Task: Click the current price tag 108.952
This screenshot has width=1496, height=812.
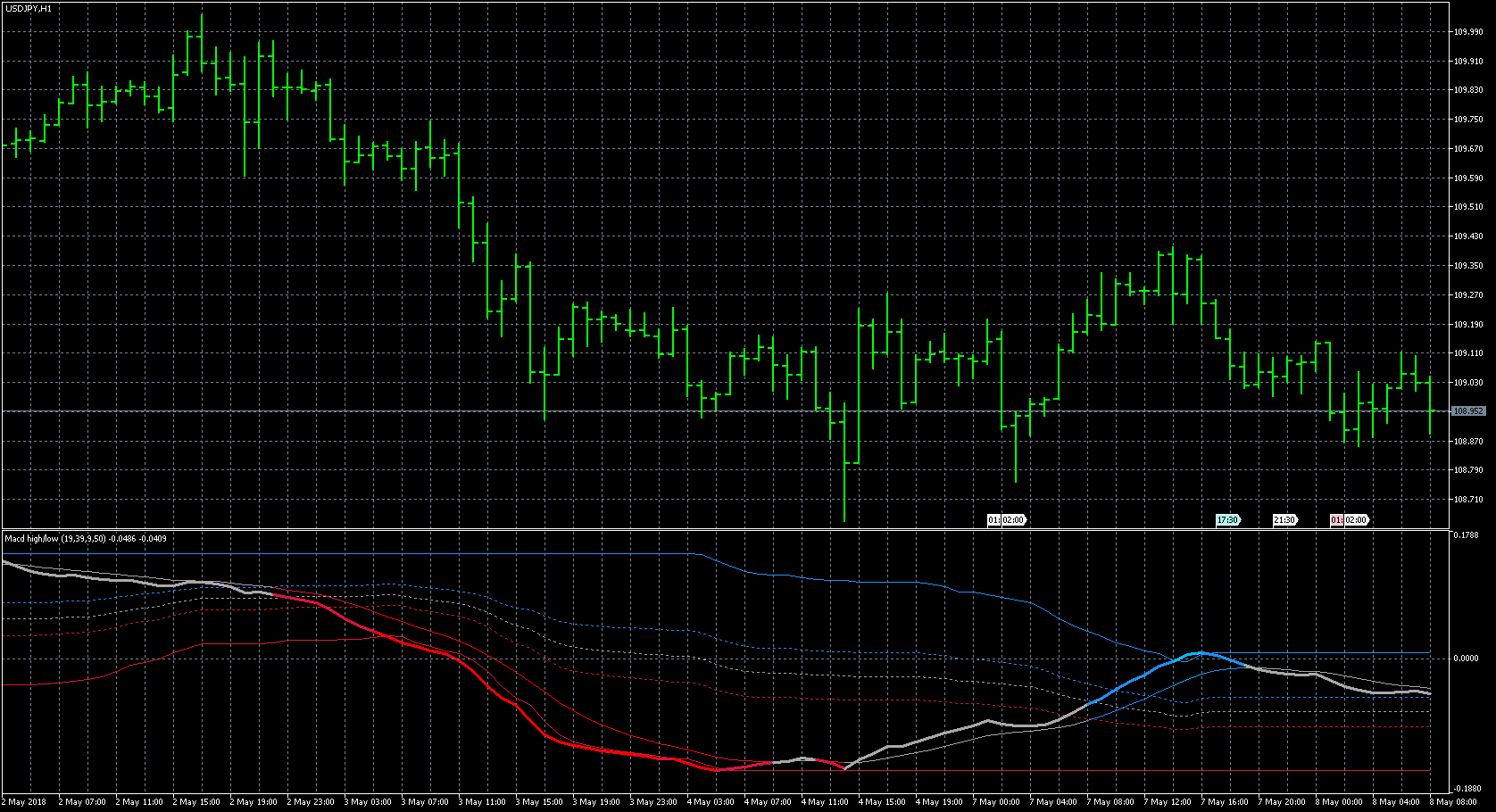Action: click(1468, 411)
